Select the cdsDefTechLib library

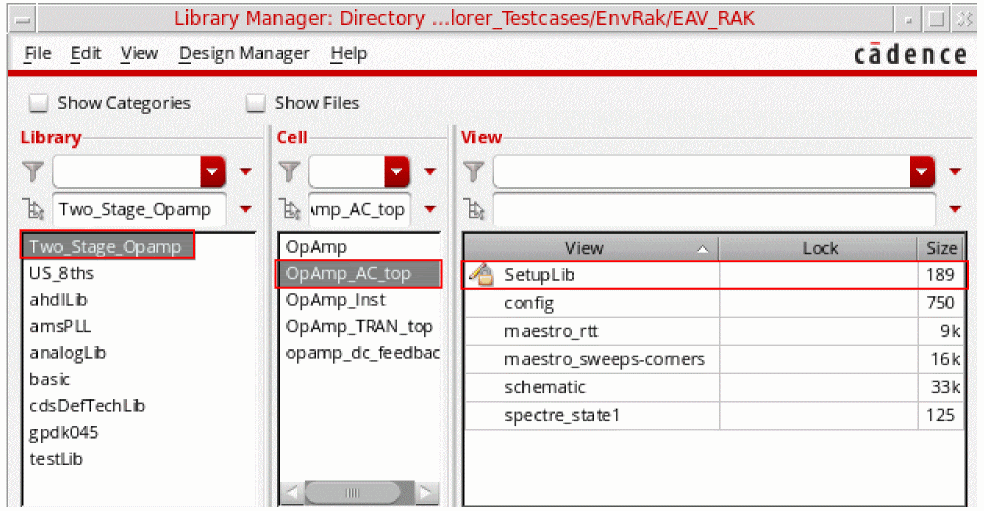click(x=87, y=406)
